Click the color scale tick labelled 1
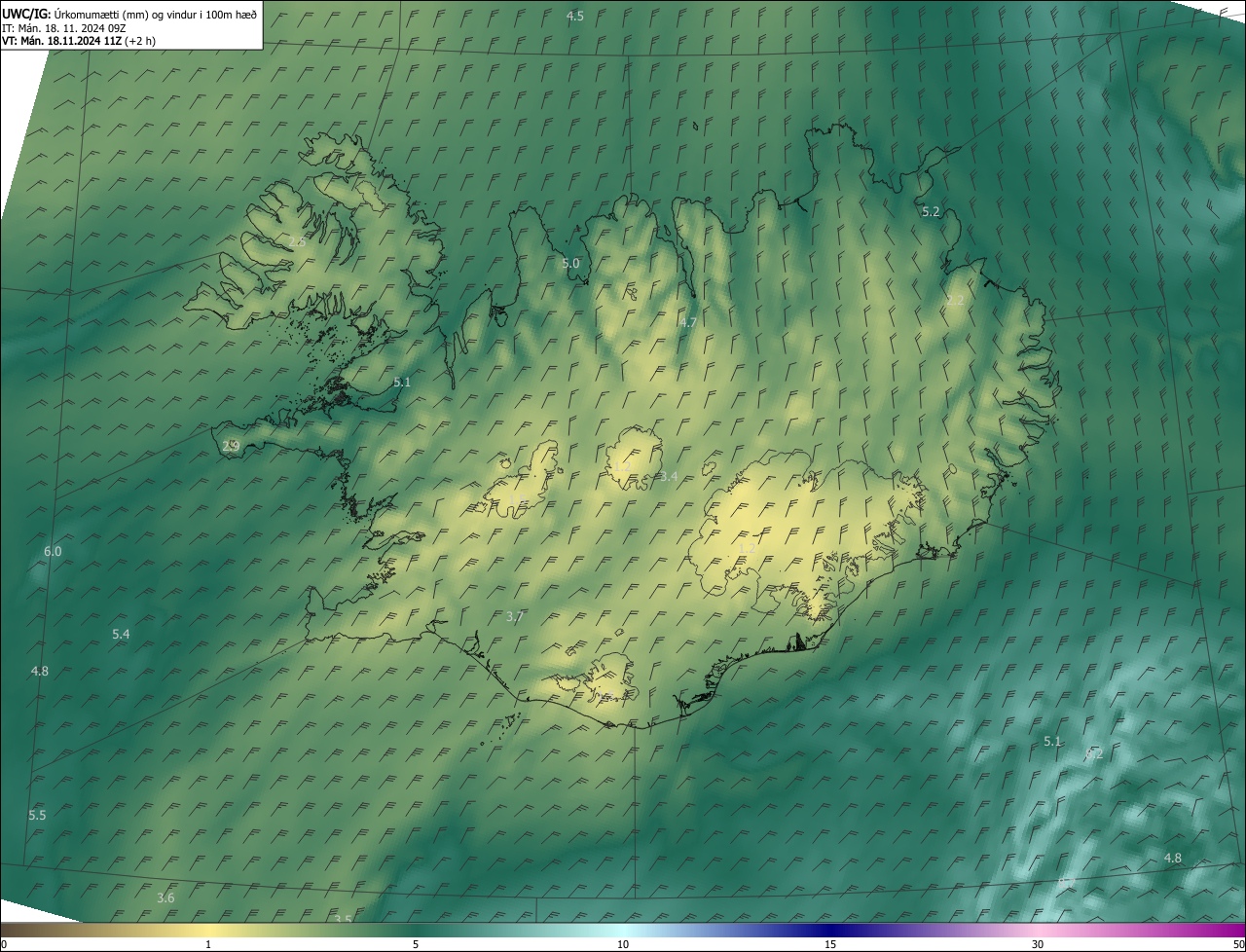 click(x=208, y=944)
